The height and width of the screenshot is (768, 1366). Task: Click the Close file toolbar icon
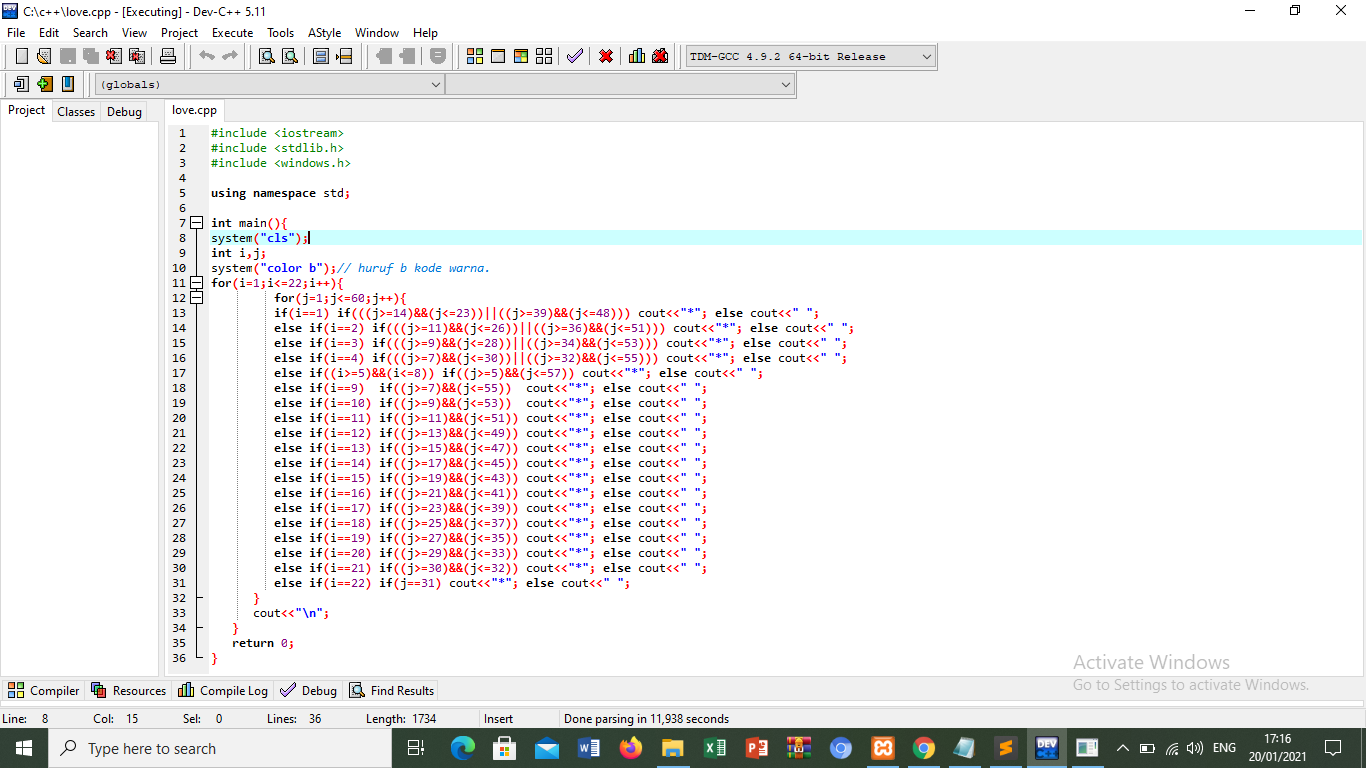coord(114,56)
